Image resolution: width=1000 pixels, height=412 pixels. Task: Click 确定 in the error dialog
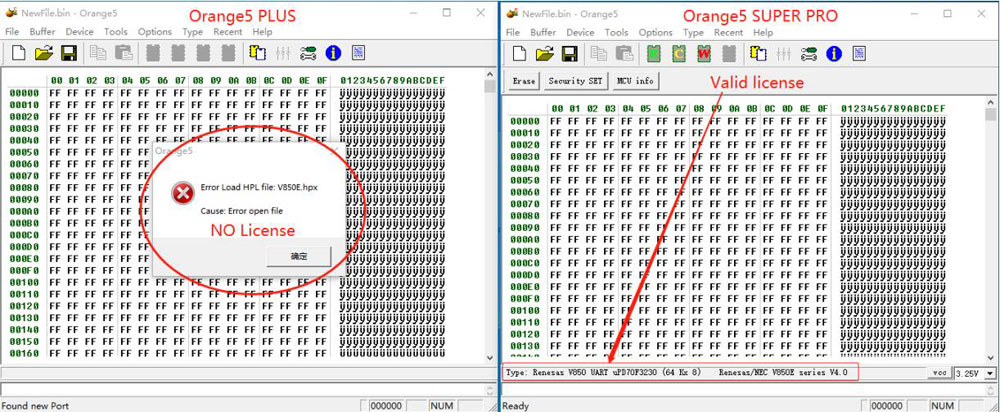[299, 257]
